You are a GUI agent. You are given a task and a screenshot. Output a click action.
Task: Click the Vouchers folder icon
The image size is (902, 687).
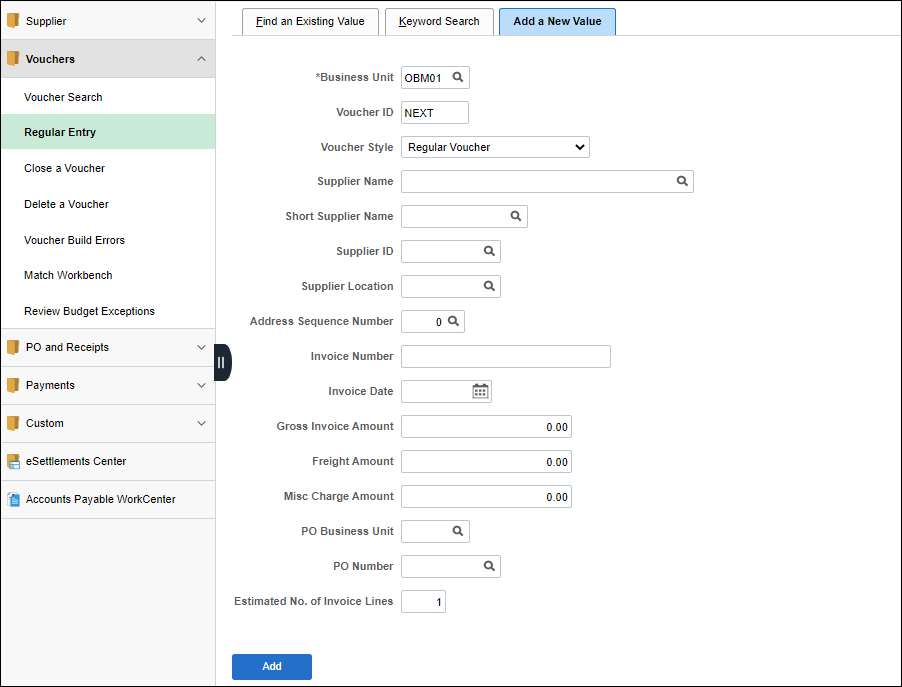(x=13, y=59)
